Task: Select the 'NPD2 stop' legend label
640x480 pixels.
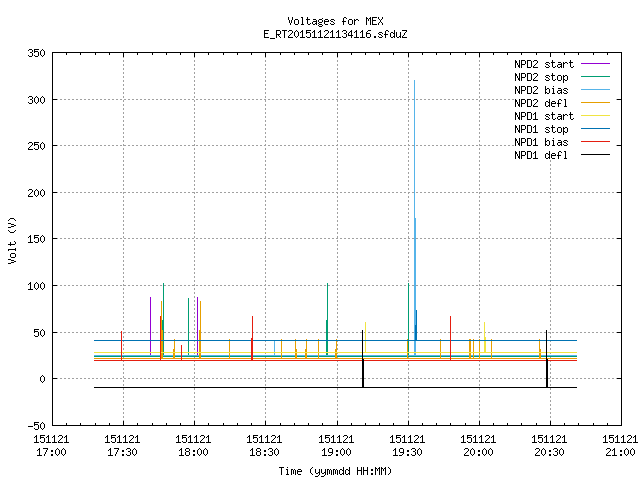Action: [541, 77]
